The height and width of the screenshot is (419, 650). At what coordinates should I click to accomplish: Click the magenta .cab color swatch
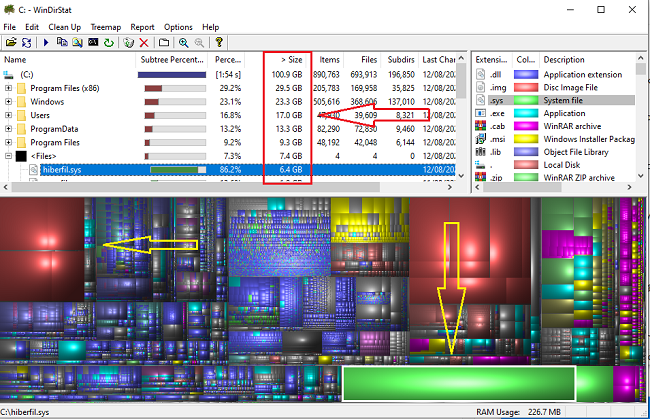tap(526, 126)
